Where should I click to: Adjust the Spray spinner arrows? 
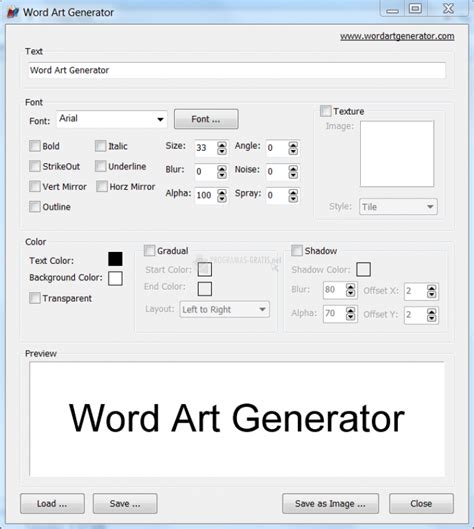tap(294, 195)
